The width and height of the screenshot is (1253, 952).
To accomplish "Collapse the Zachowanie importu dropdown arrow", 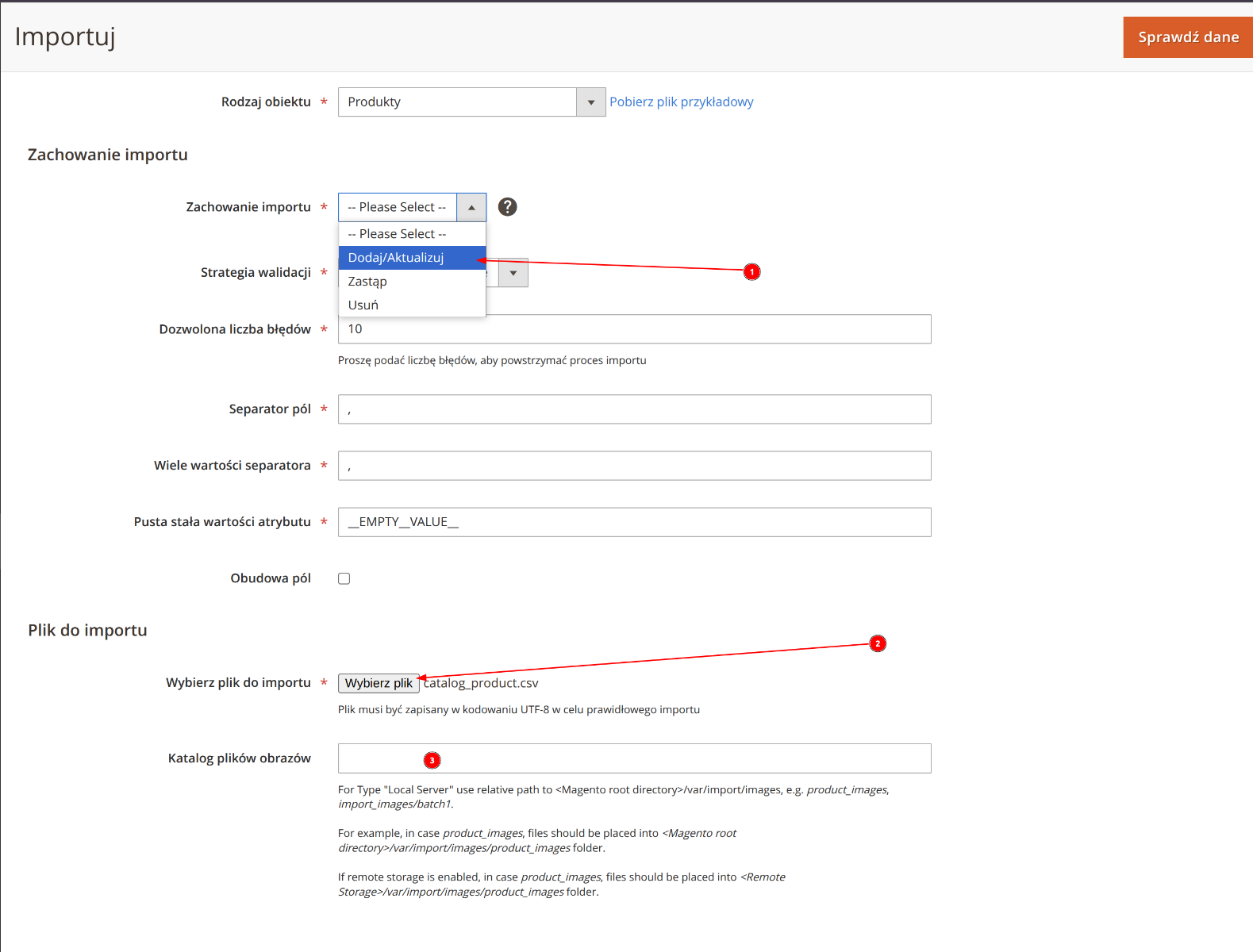I will coord(471,208).
